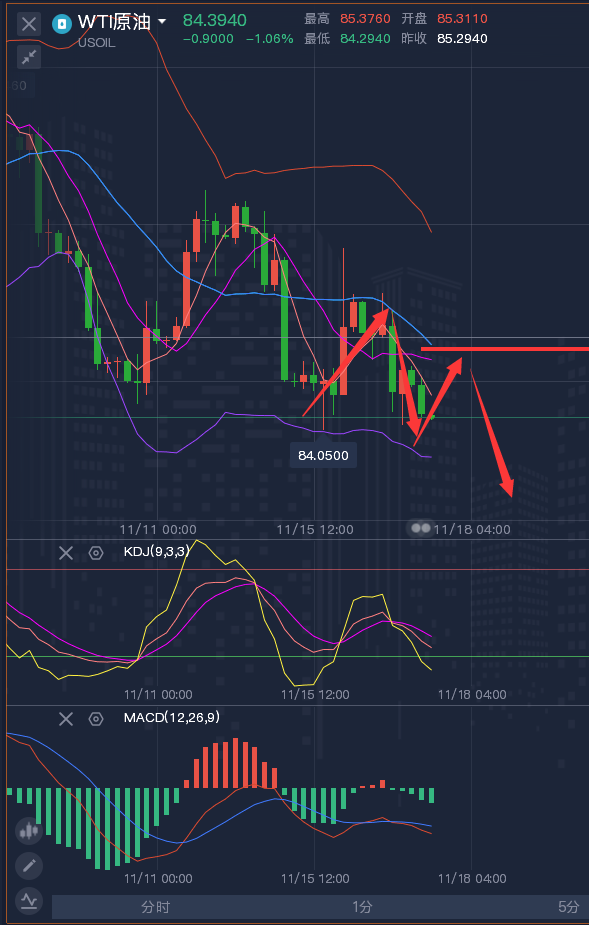Viewport: 589px width, 925px height.
Task: Click the 最低 value 84.2940
Action: [x=365, y=39]
